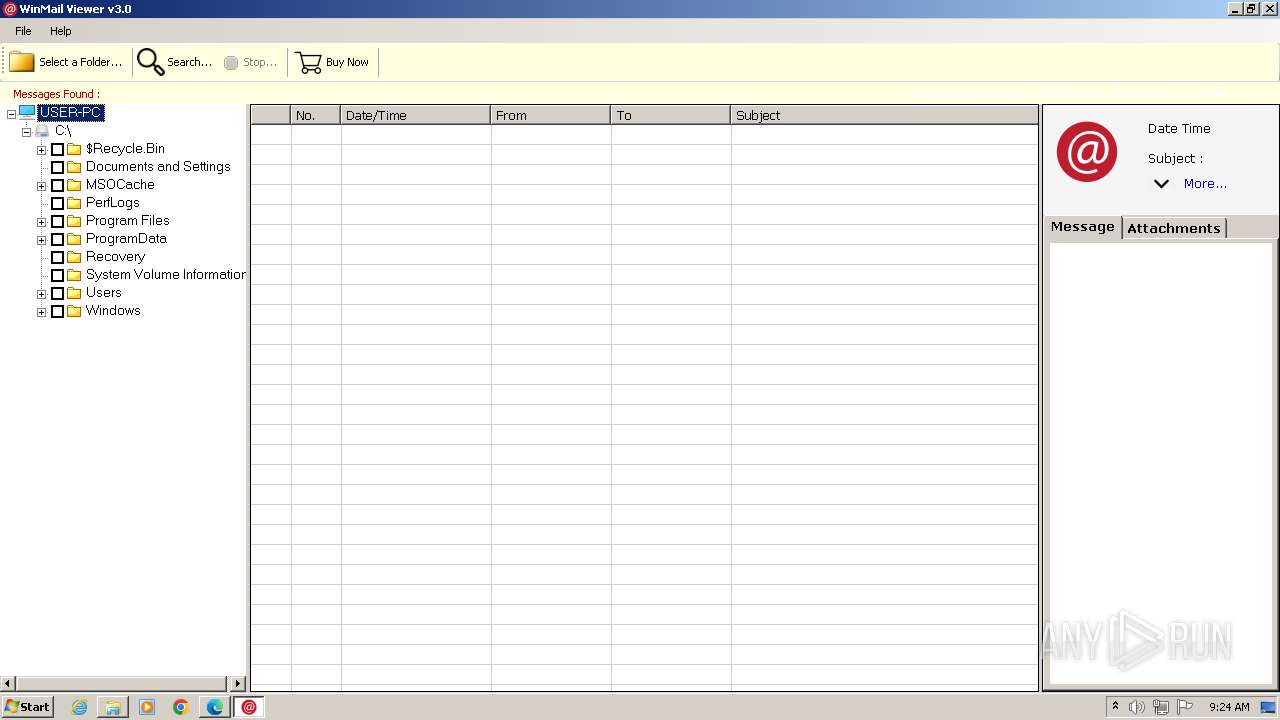This screenshot has height=720, width=1280.
Task: Open the Help menu
Action: 61,31
